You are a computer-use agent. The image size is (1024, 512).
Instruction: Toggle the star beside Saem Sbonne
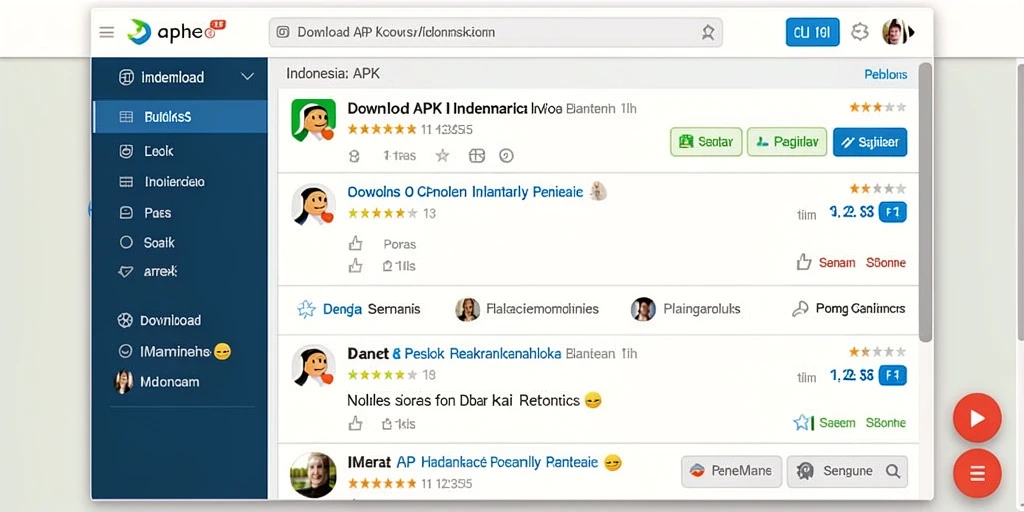point(801,423)
